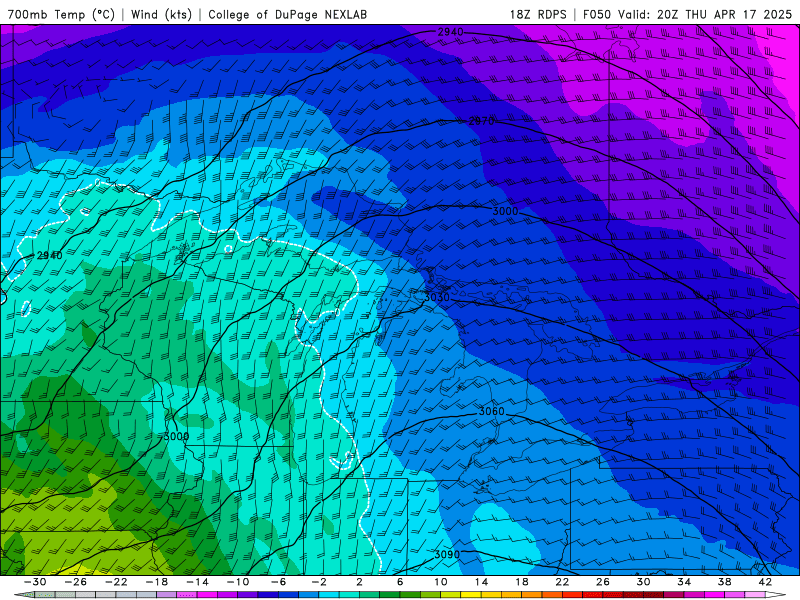Click the '18Z RDPS' model run label

point(538,14)
